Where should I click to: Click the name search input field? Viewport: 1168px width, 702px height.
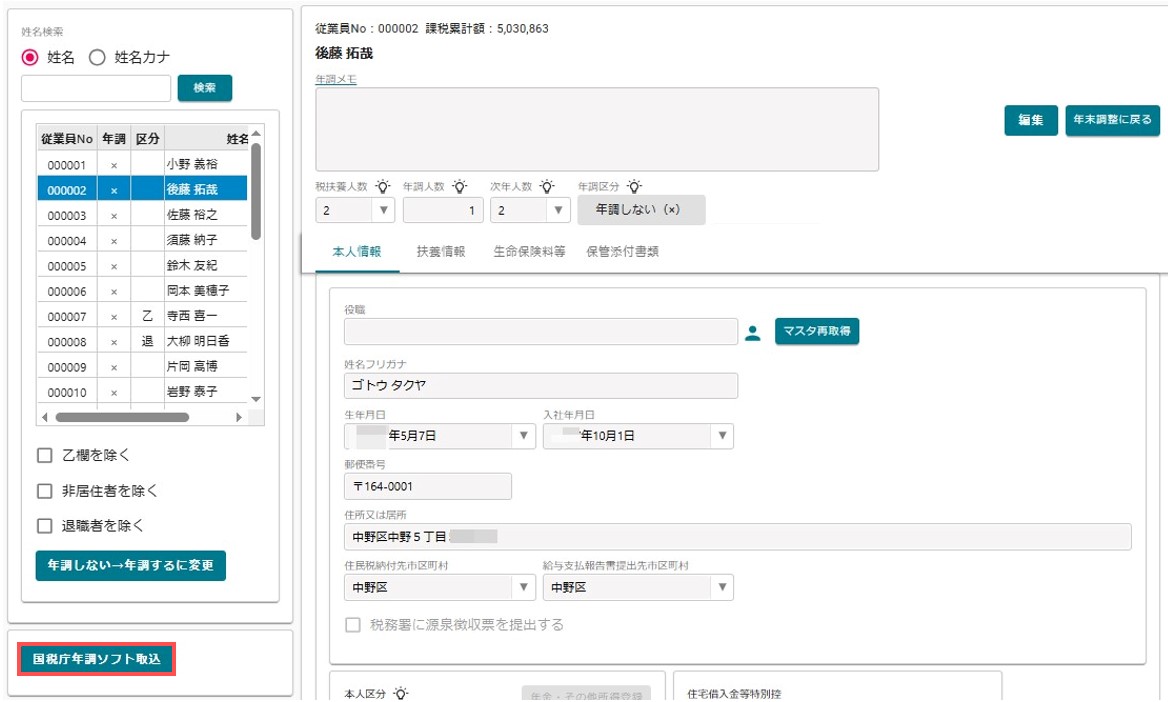tap(96, 88)
